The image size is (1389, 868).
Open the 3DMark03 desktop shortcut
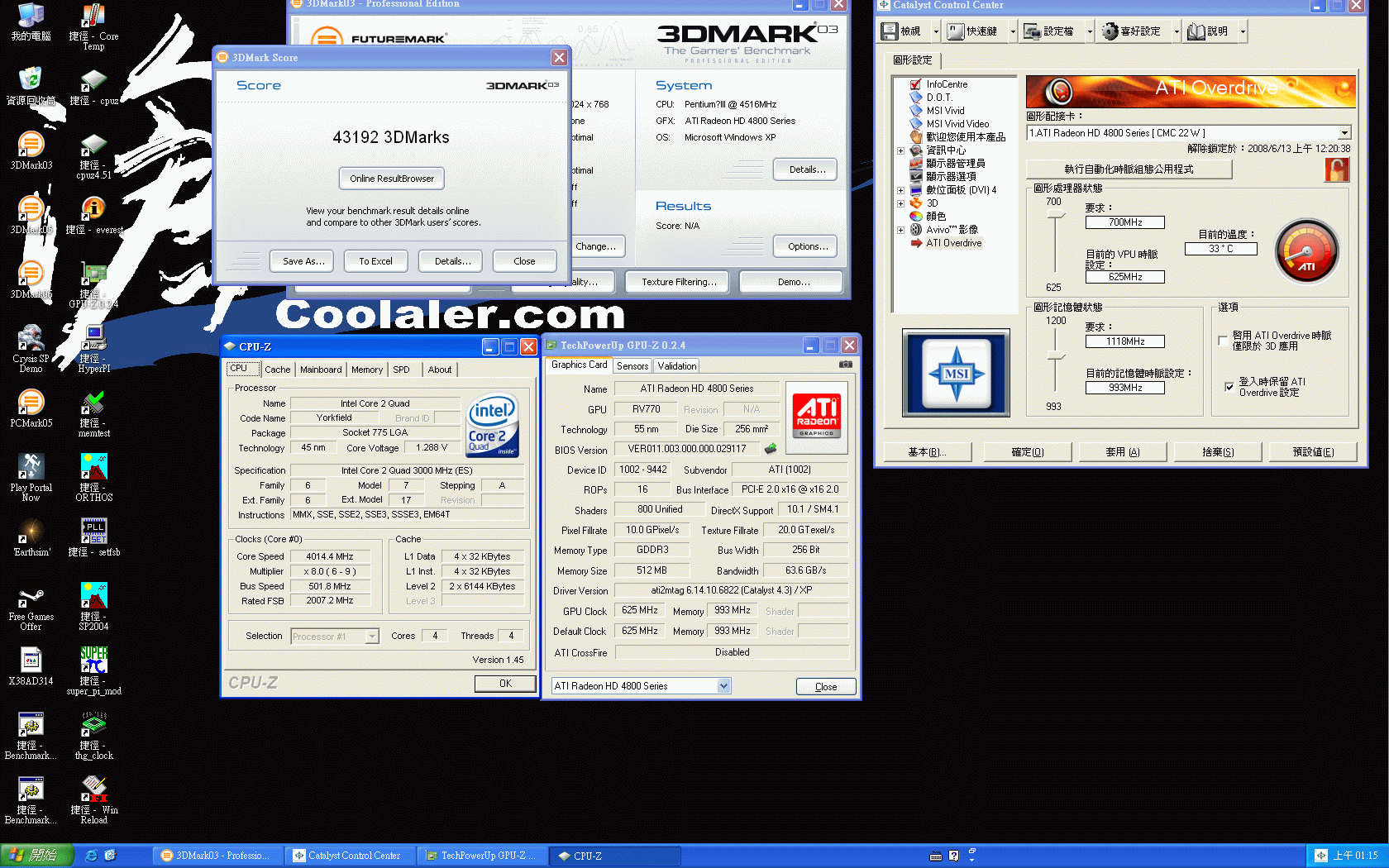pos(31,150)
